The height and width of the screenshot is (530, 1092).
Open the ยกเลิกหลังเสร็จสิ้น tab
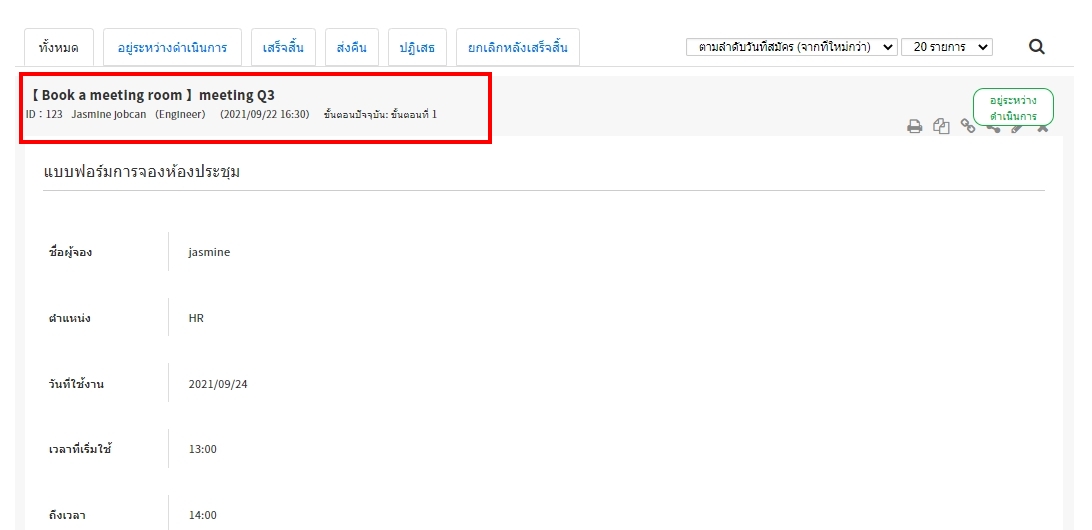(517, 47)
